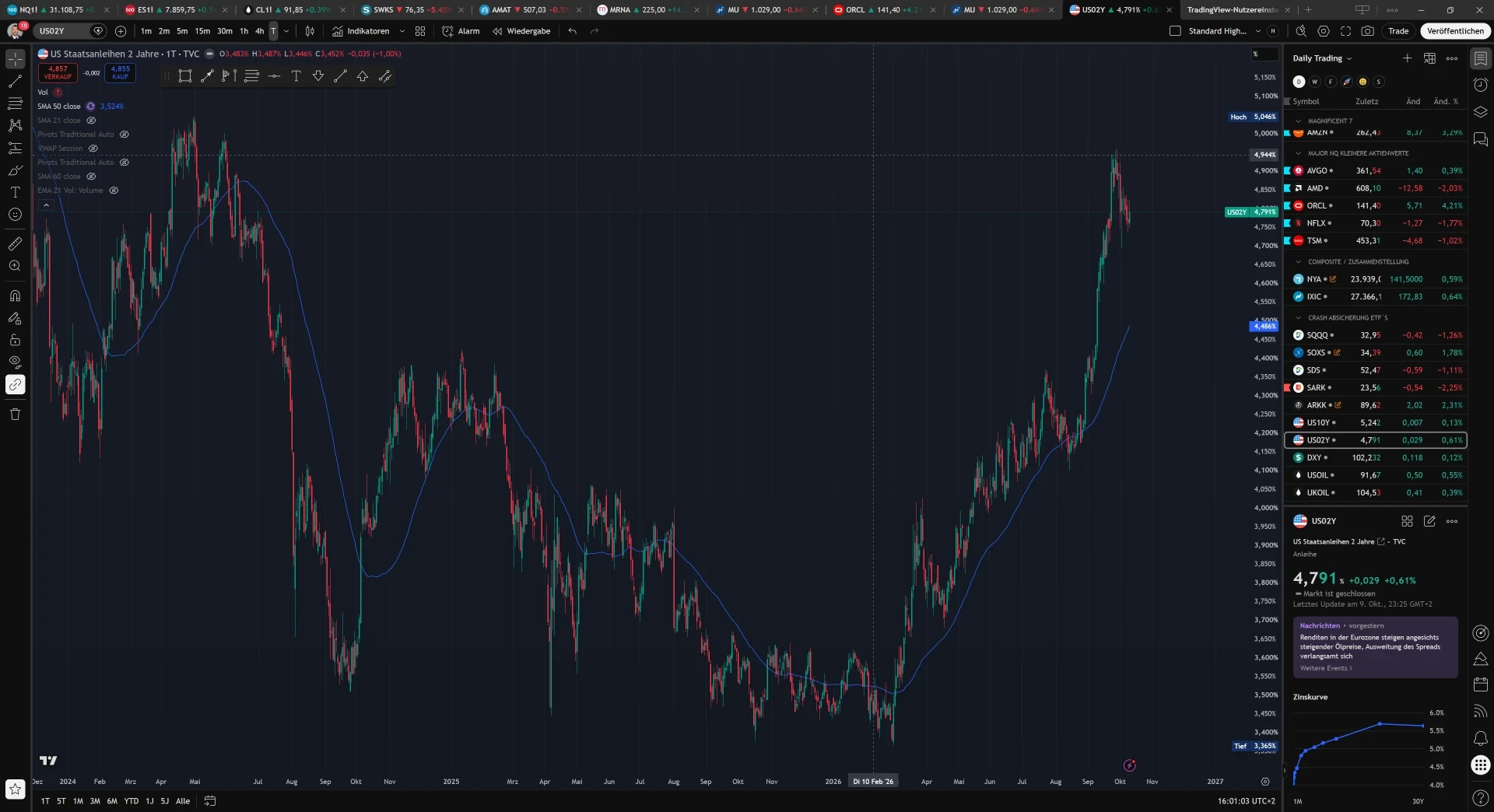Open the chart type candlestick selector

tap(310, 31)
